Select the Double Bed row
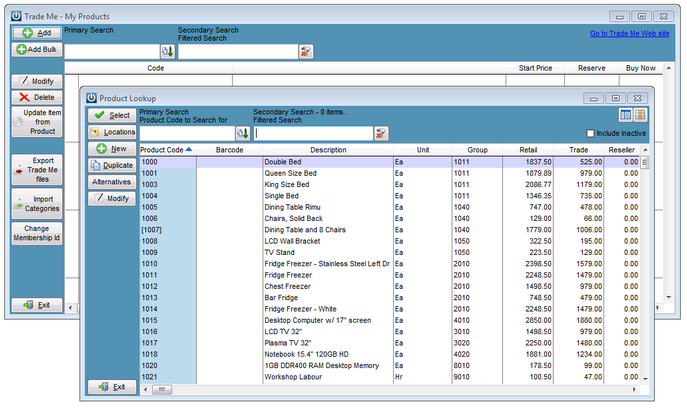Viewport: 687px width, 408px height. 390,162
